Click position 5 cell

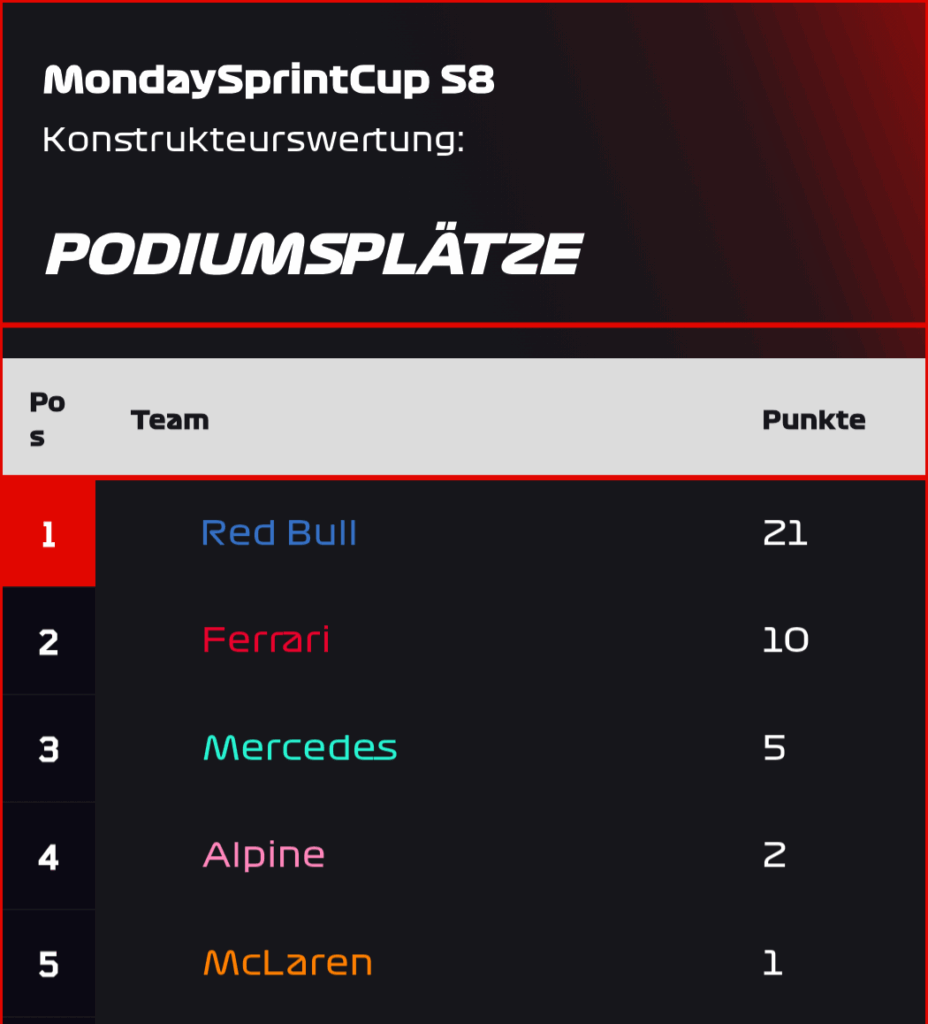49,964
